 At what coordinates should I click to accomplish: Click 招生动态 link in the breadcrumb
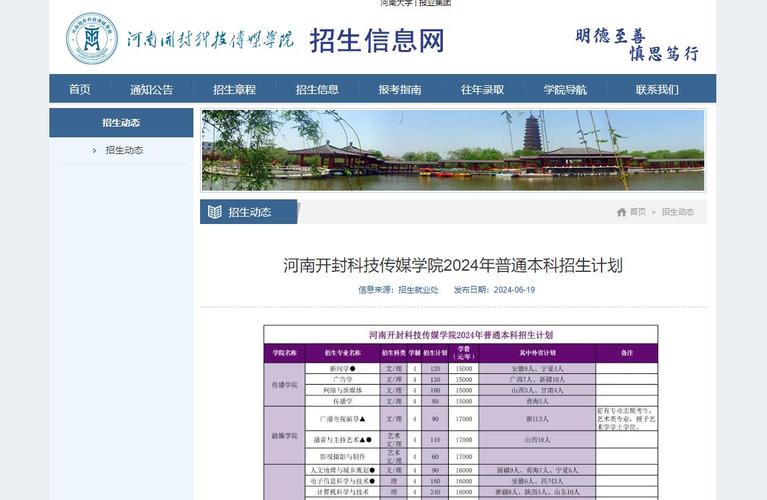click(x=678, y=212)
